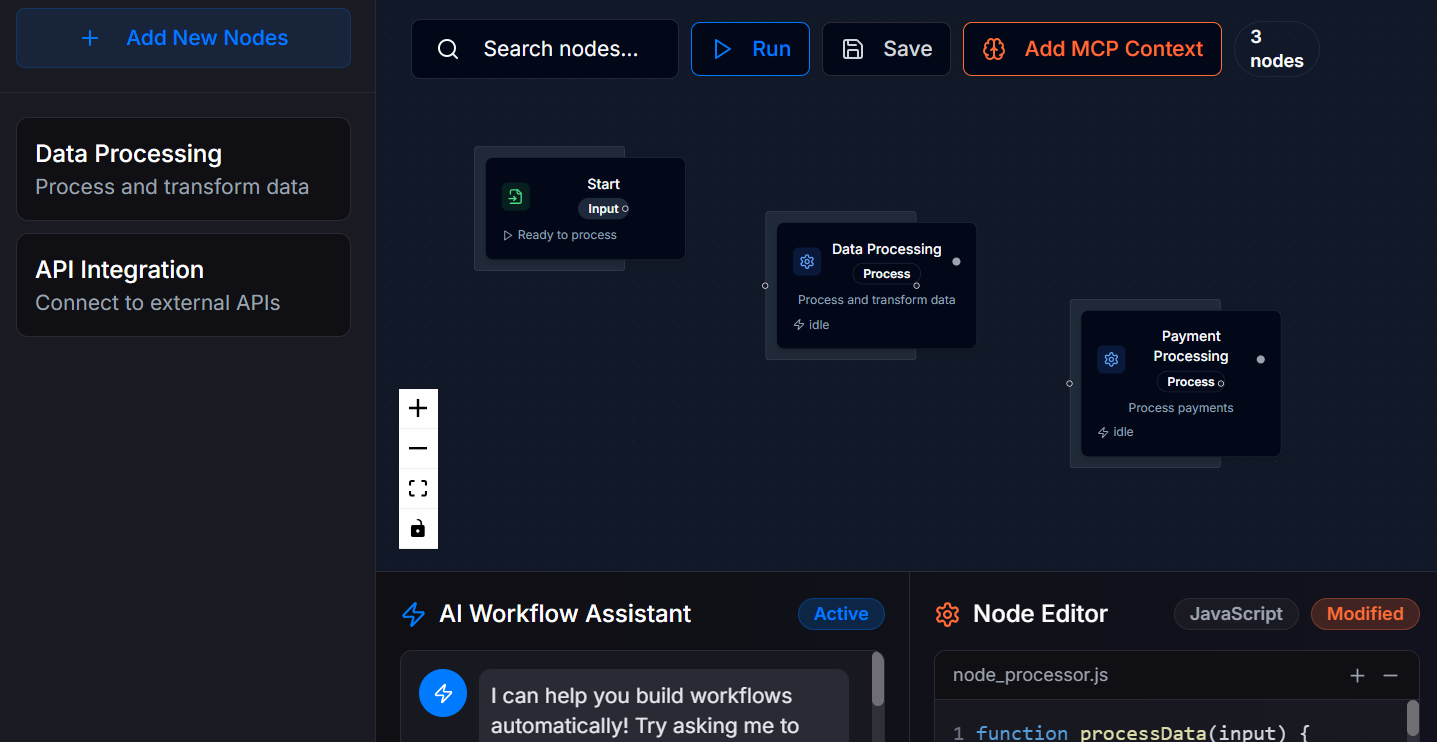This screenshot has width=1437, height=742.
Task: Select the Start node on the canvas
Action: [585, 208]
